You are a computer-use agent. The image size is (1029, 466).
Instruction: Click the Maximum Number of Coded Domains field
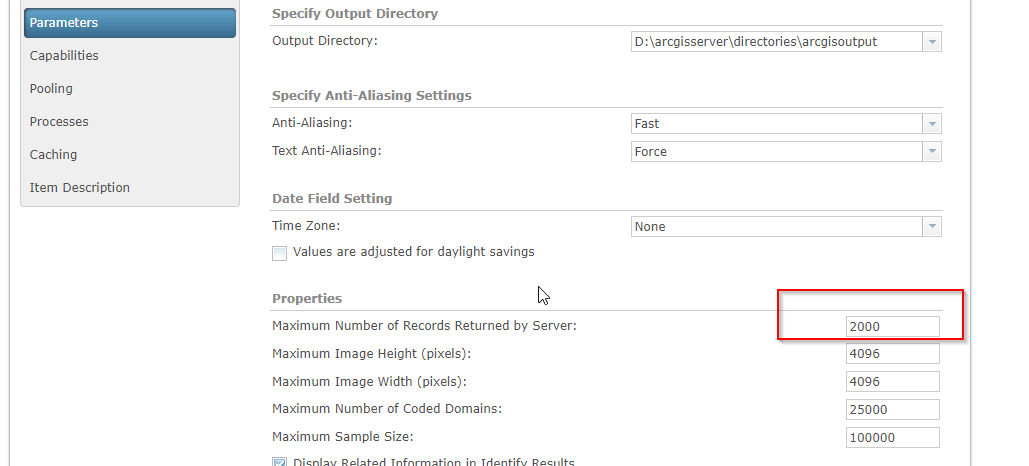click(893, 410)
